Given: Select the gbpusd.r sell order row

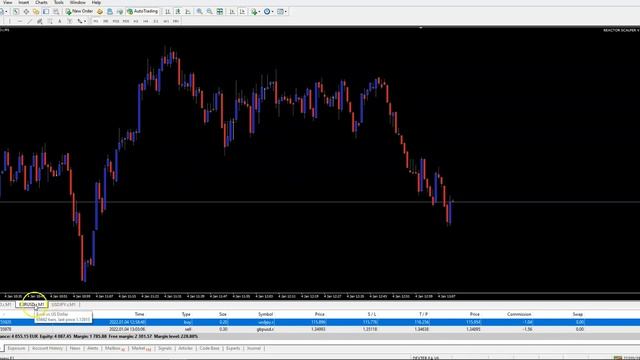Looking at the screenshot, I should [320, 329].
